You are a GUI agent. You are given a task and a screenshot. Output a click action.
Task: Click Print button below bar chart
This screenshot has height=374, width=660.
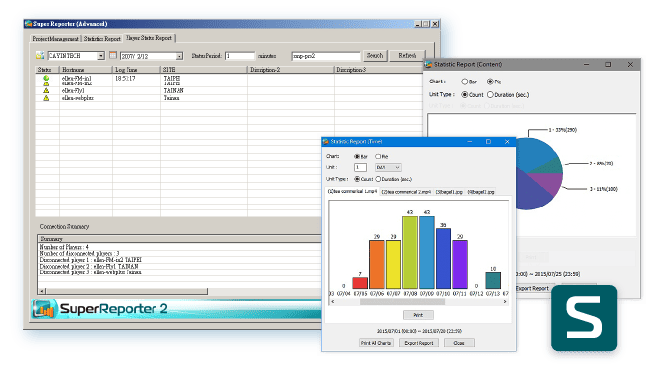[x=418, y=315]
